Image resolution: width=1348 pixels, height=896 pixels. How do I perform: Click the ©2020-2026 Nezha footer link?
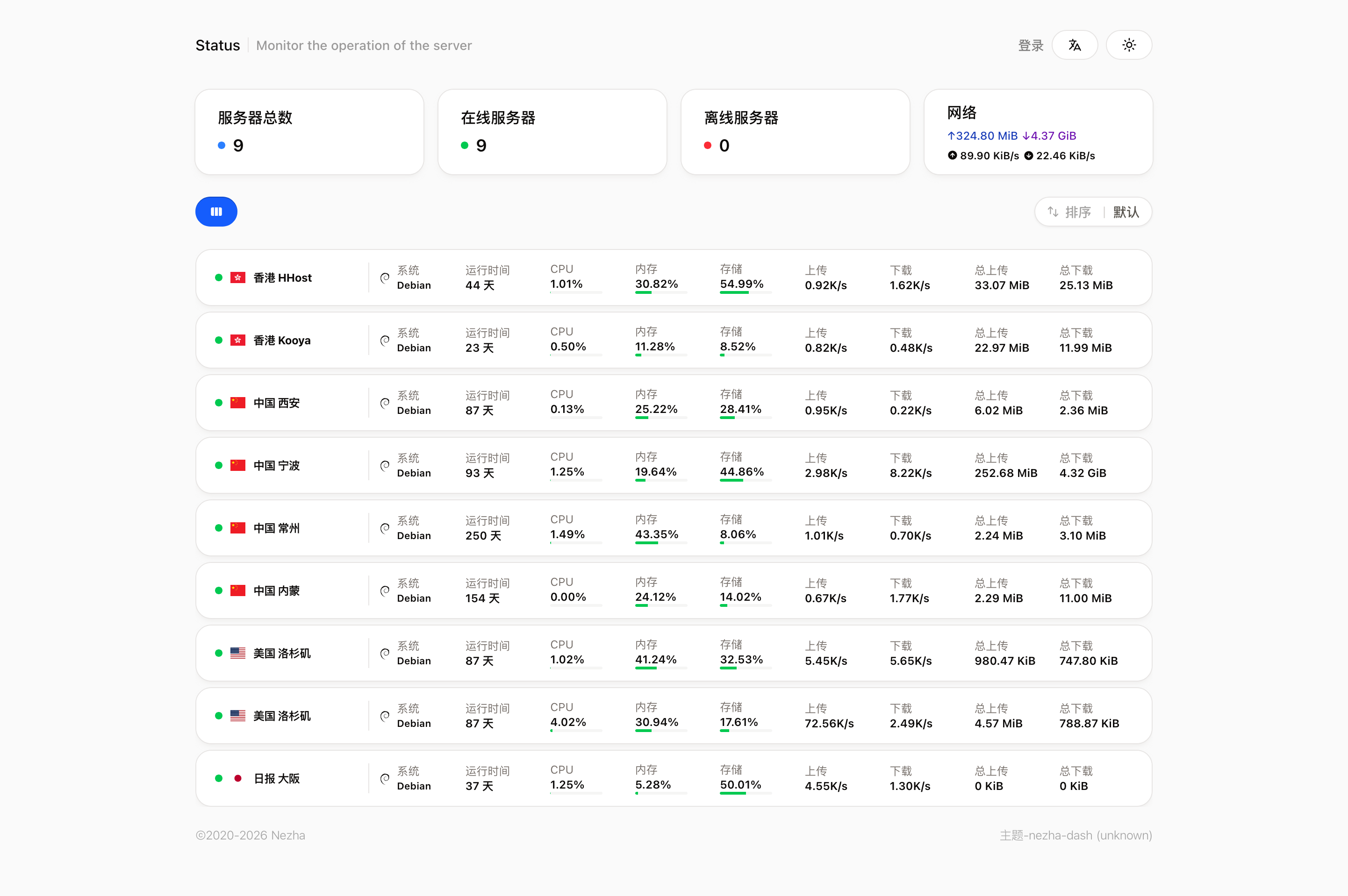point(251,835)
